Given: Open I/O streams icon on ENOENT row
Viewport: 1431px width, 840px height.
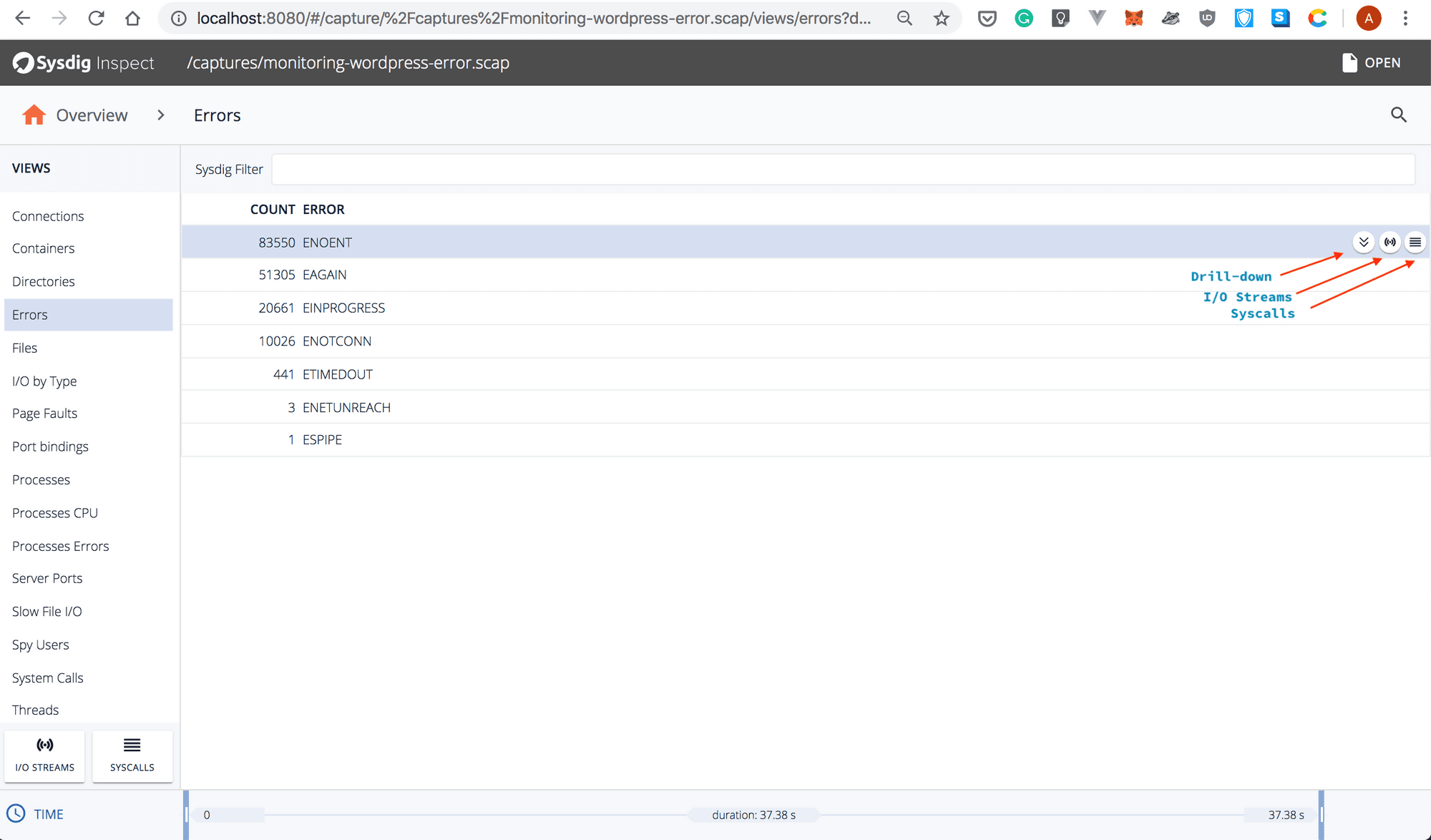Looking at the screenshot, I should (x=1390, y=242).
